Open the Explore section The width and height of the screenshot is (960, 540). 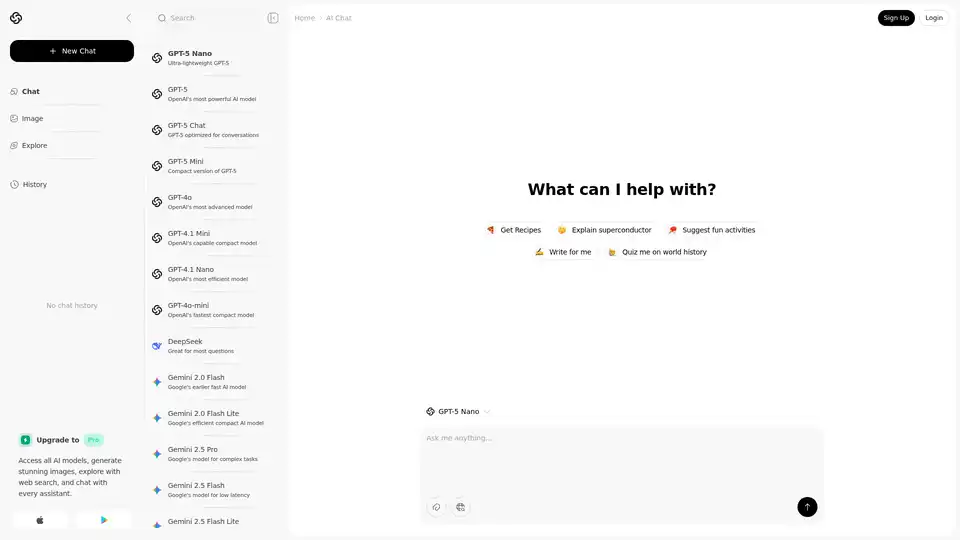(34, 145)
